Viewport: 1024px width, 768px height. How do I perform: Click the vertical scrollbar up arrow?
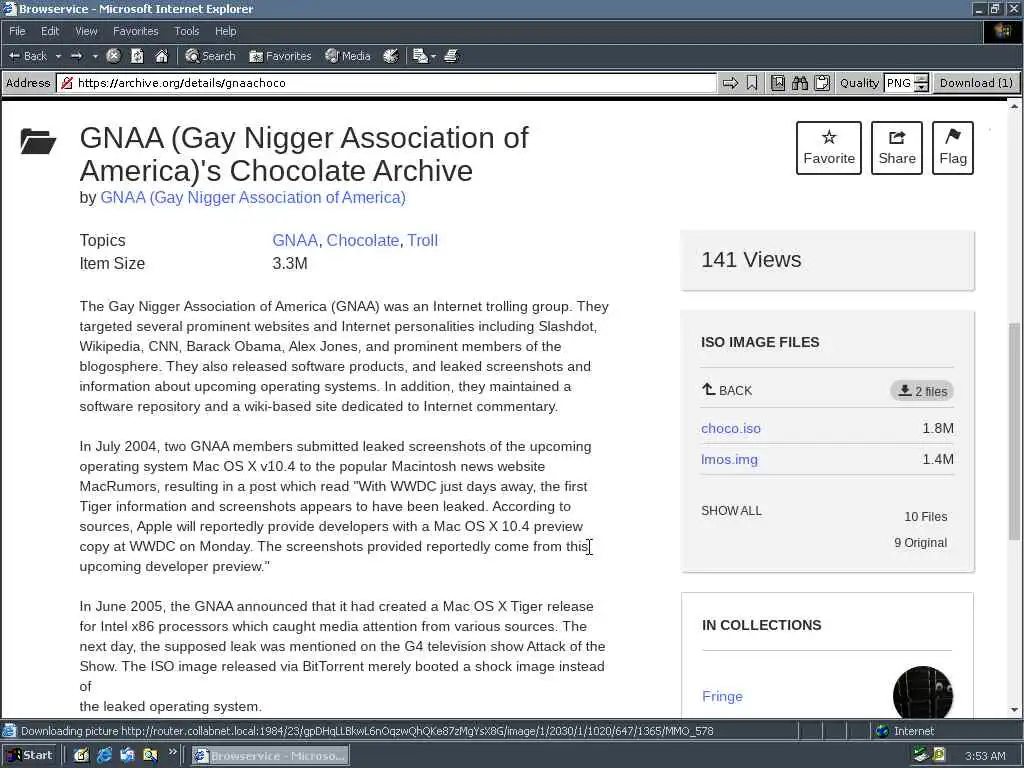(1014, 106)
